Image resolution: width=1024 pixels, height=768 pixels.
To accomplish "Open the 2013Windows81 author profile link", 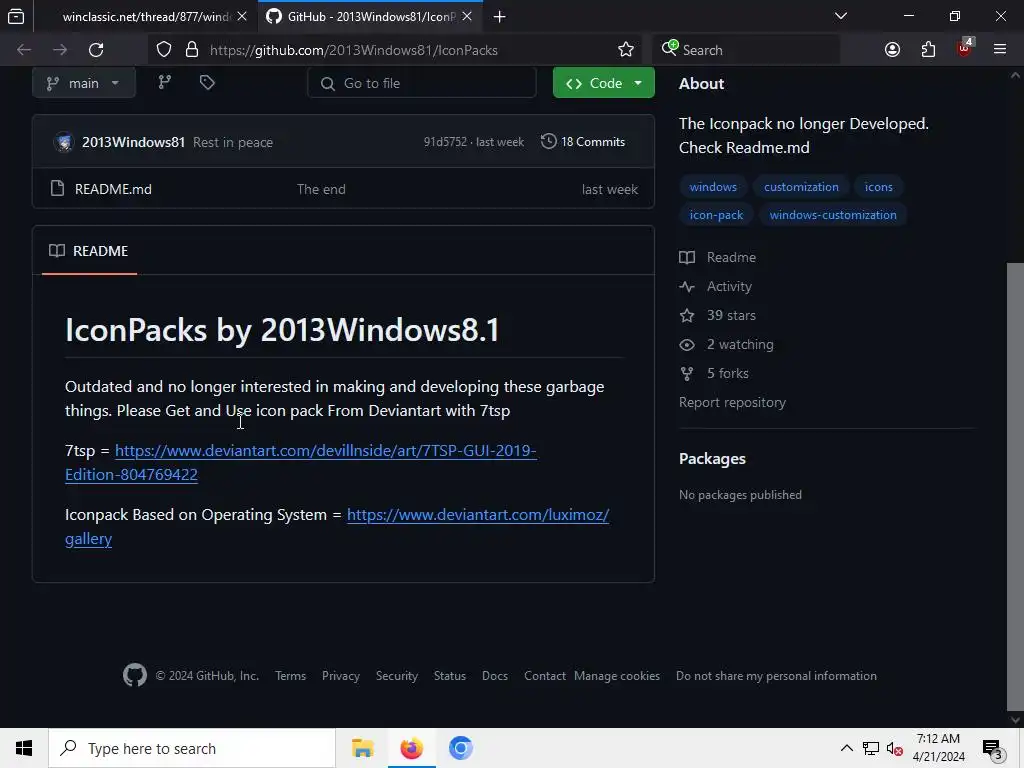I will [x=133, y=142].
